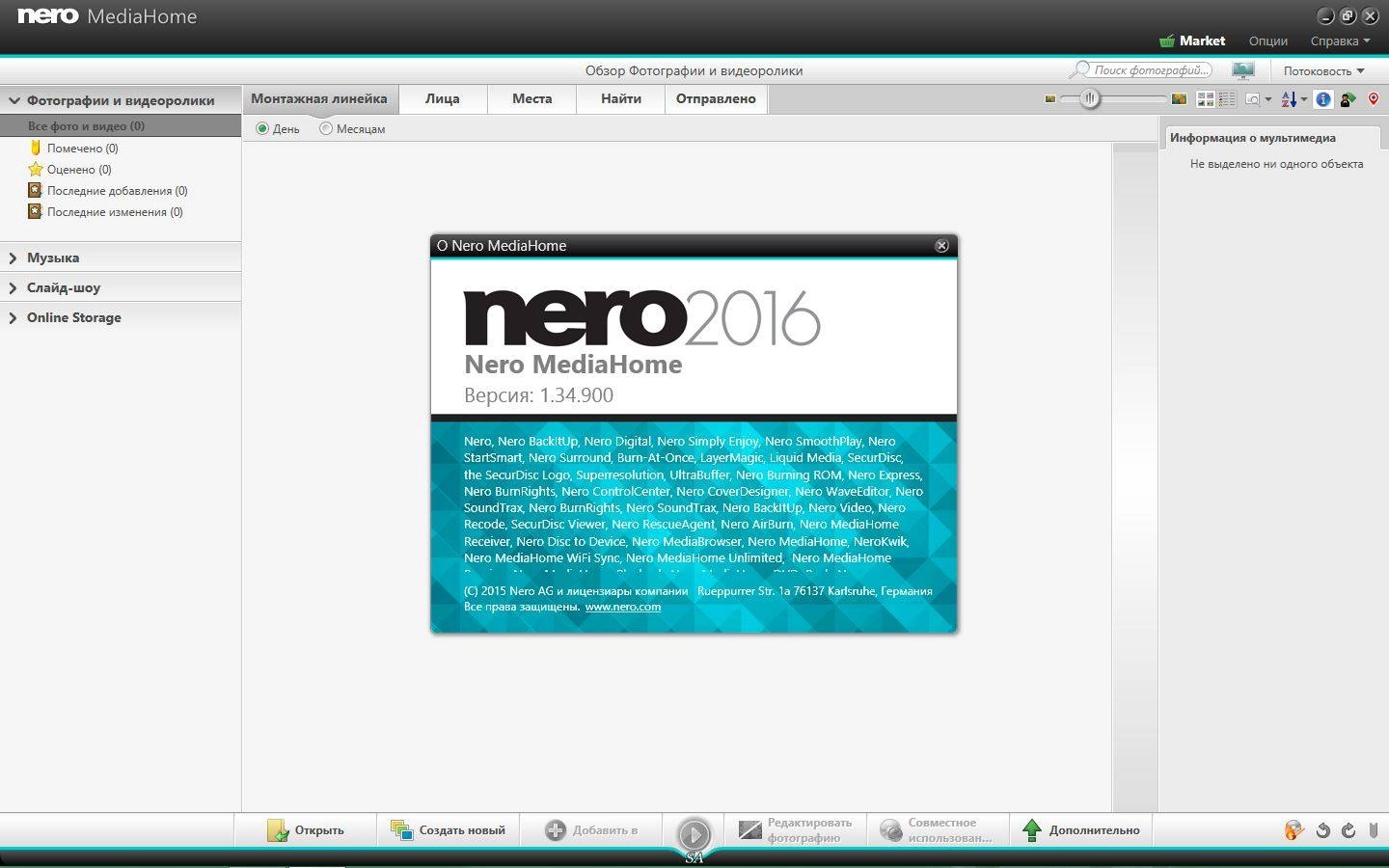The image size is (1389, 868).
Task: Click Редактировать фотографию button
Action: pyautogui.click(x=796, y=829)
